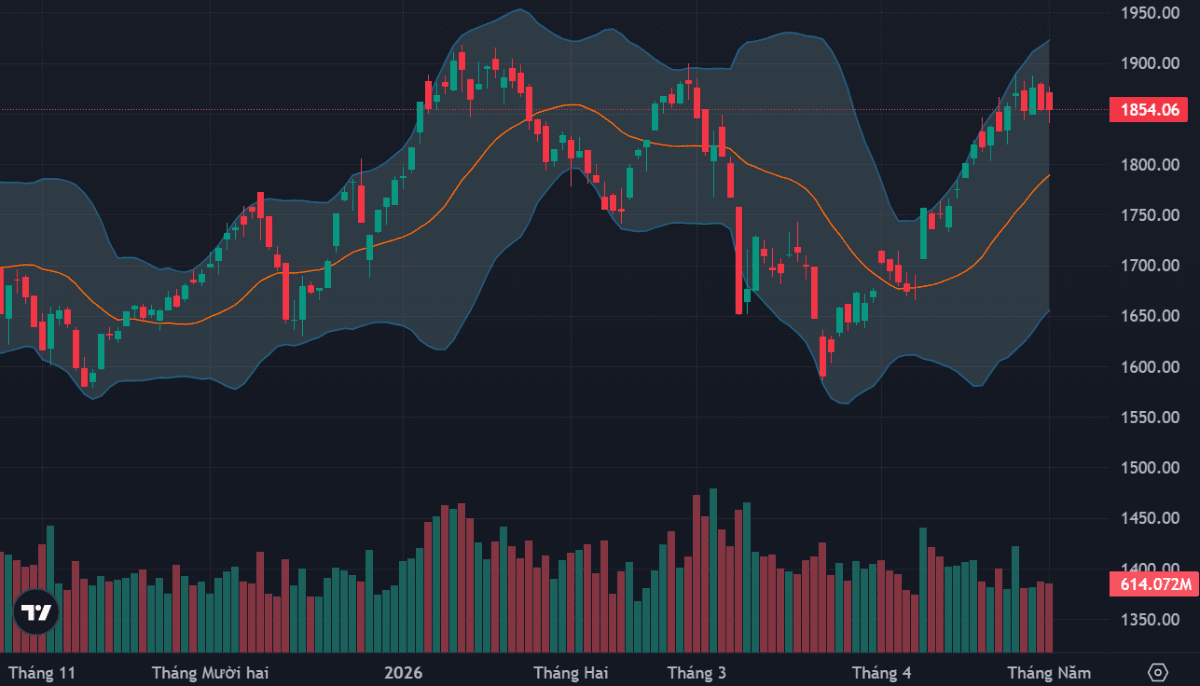Click the 1950.00 price scale level

click(1150, 13)
